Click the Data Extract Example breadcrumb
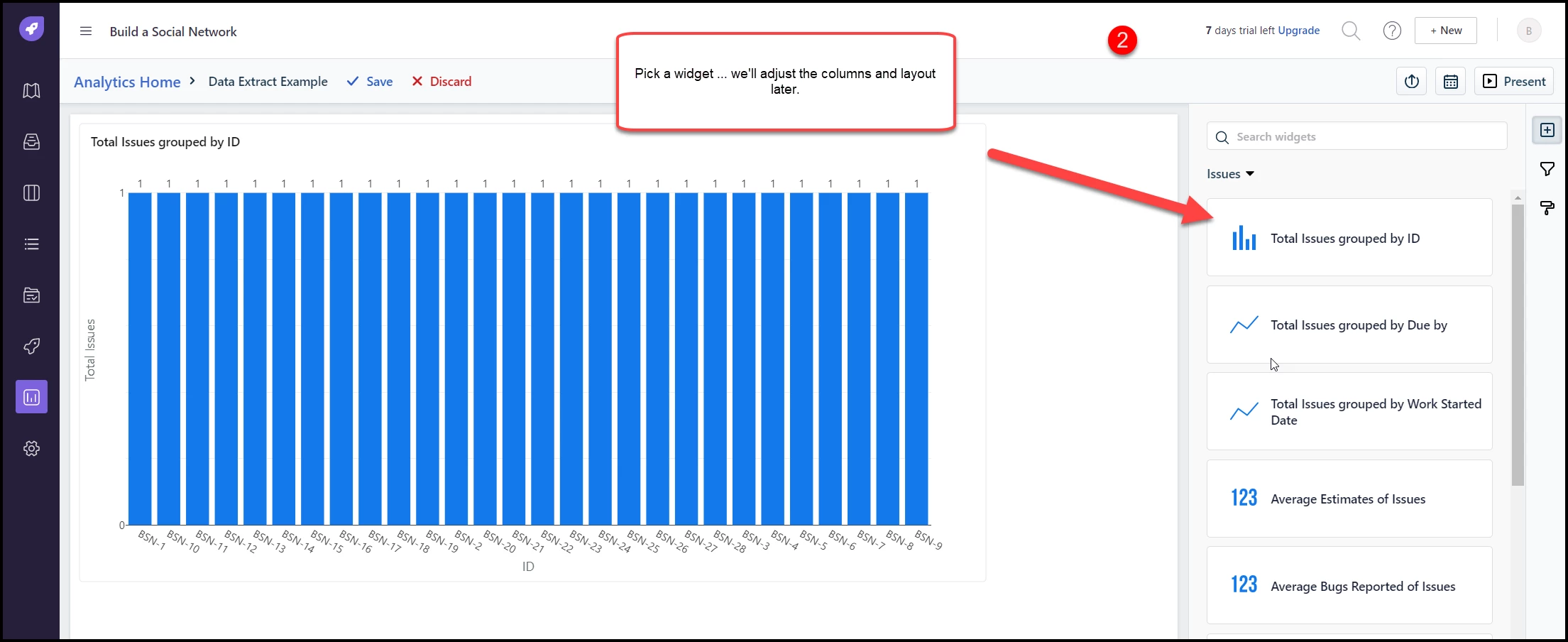Viewport: 1568px width, 642px height. 268,82
